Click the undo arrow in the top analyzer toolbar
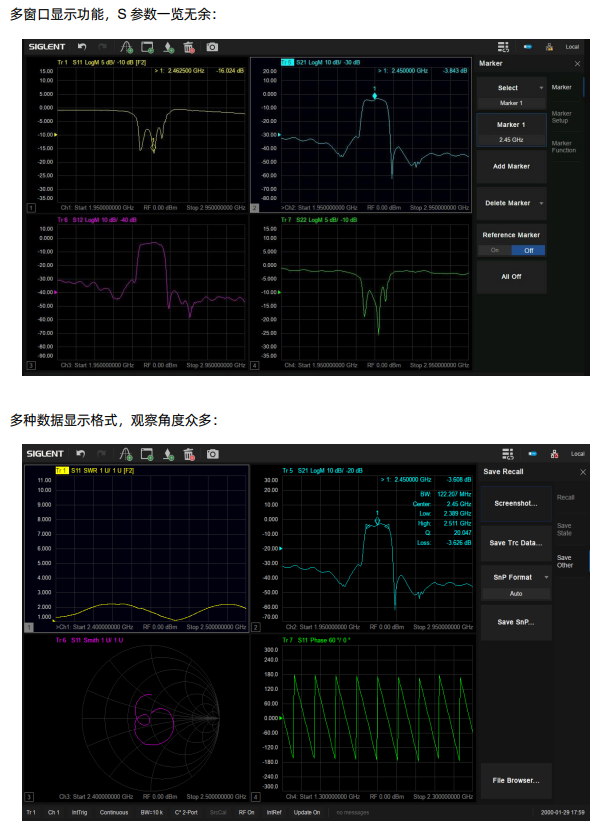 [82, 47]
